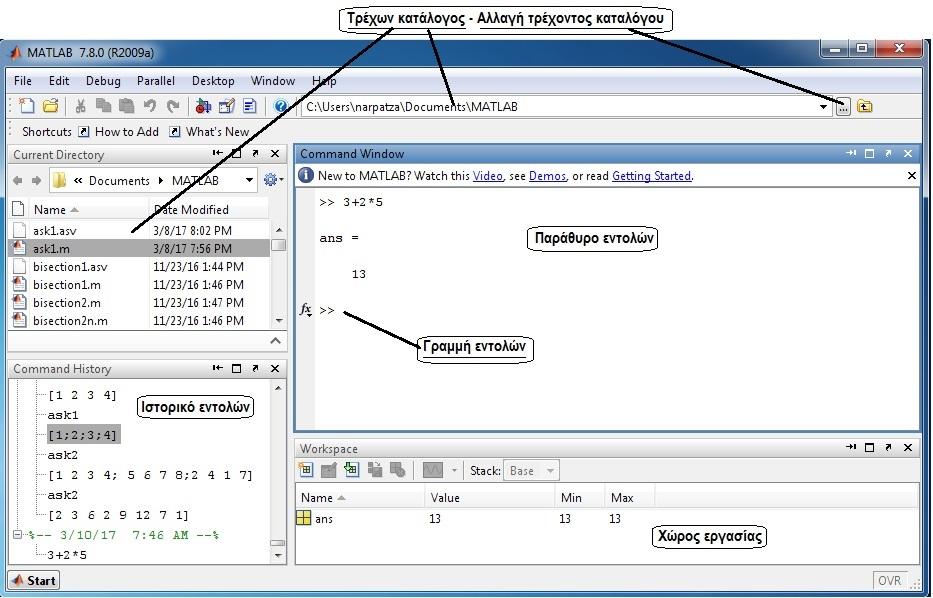Open the Video link

[x=488, y=176]
